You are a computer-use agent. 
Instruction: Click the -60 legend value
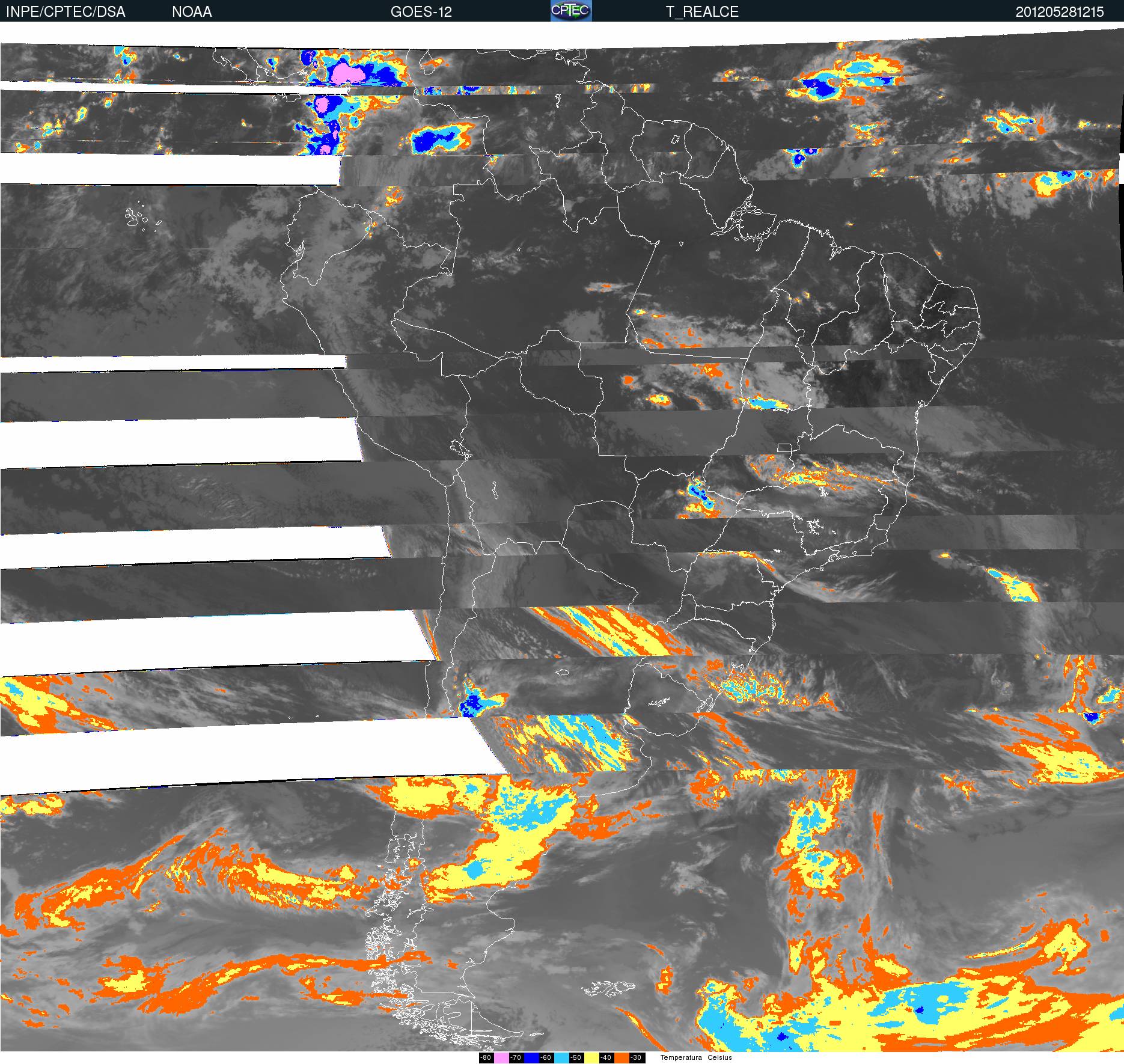[x=546, y=1058]
